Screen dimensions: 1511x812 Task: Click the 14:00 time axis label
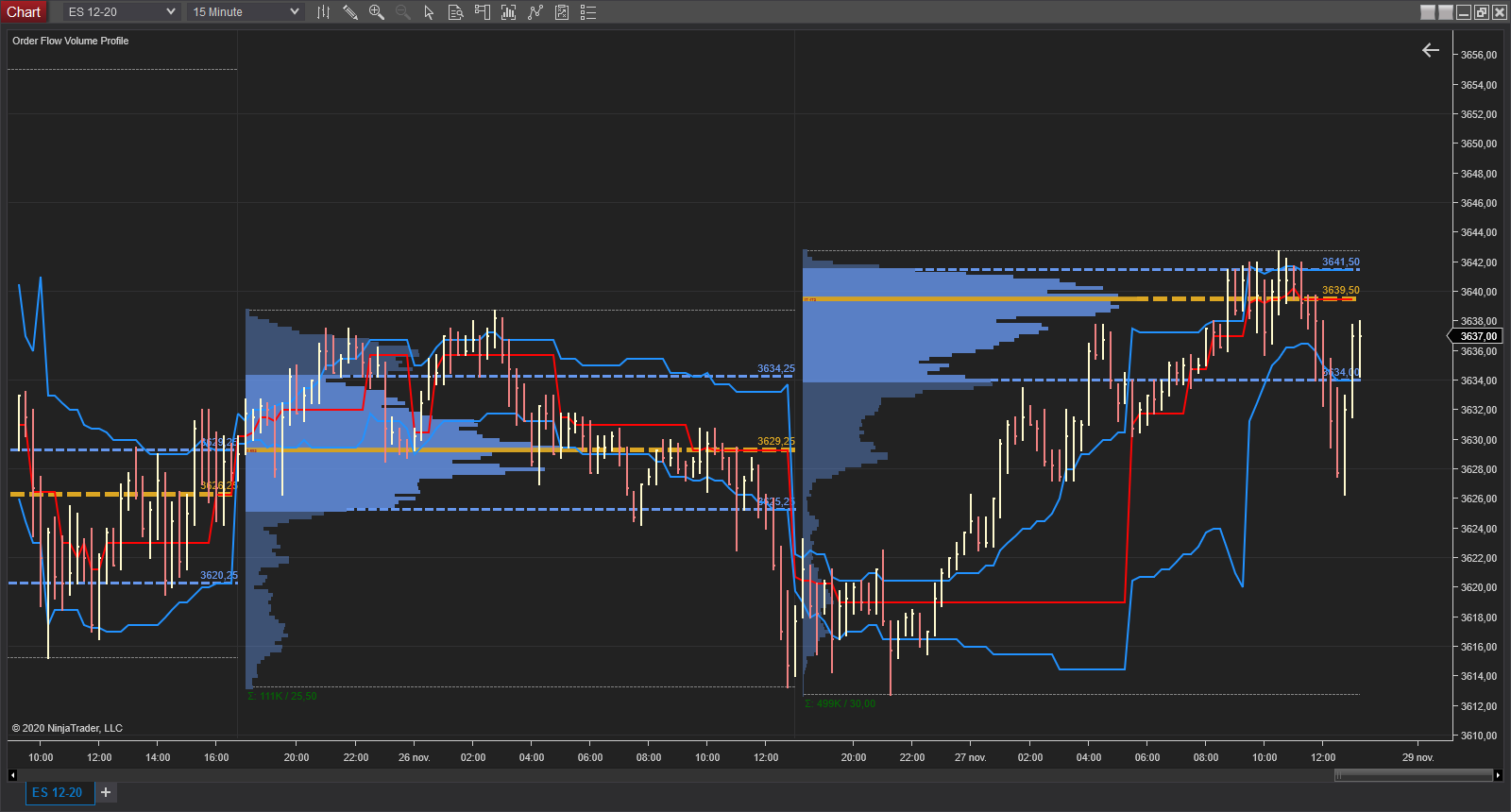(x=158, y=757)
